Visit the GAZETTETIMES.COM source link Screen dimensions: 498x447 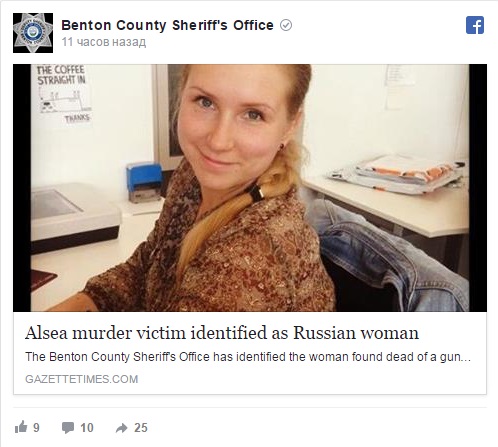82,379
